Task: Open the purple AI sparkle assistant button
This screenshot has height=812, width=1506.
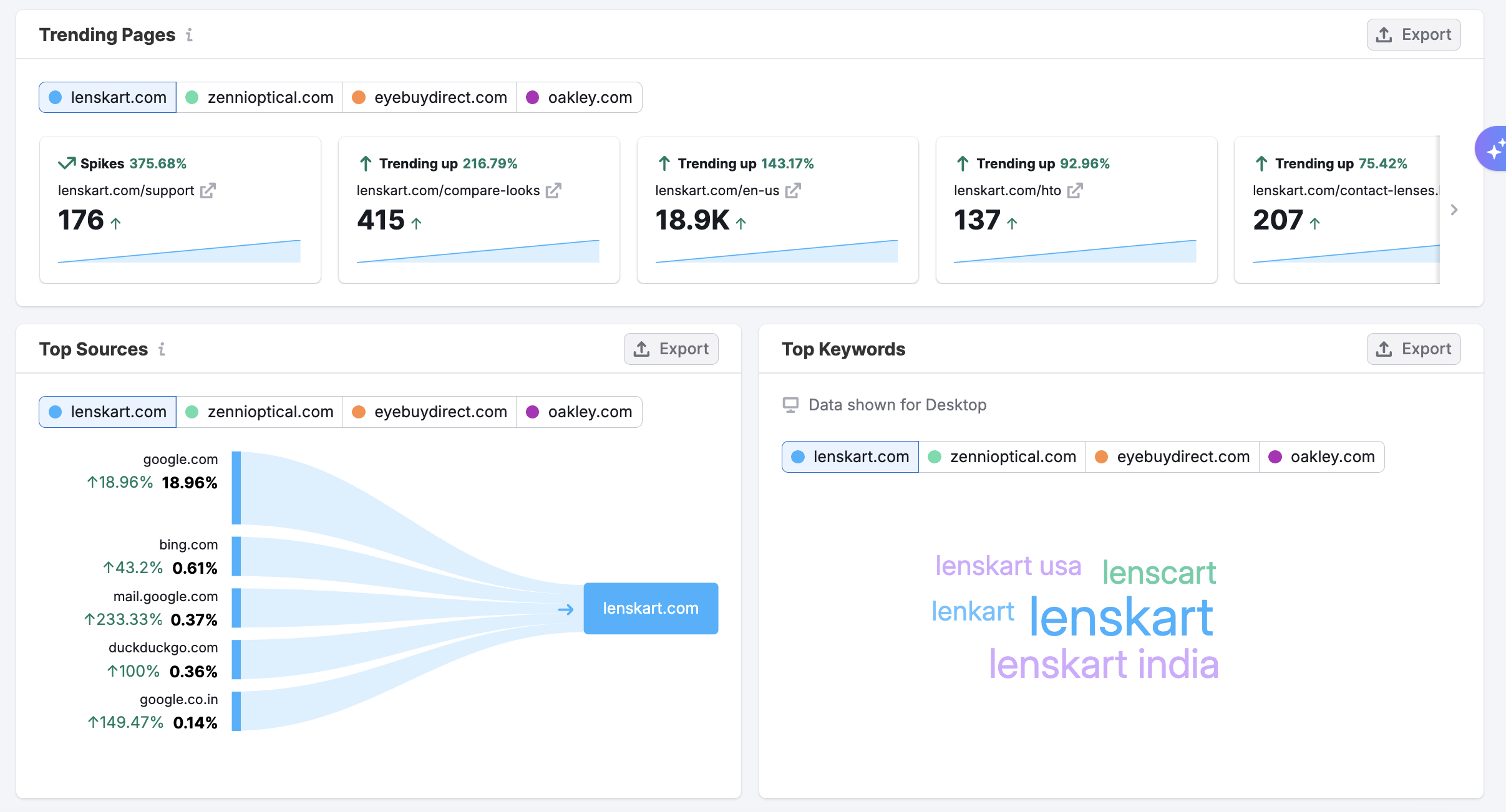Action: coord(1494,150)
